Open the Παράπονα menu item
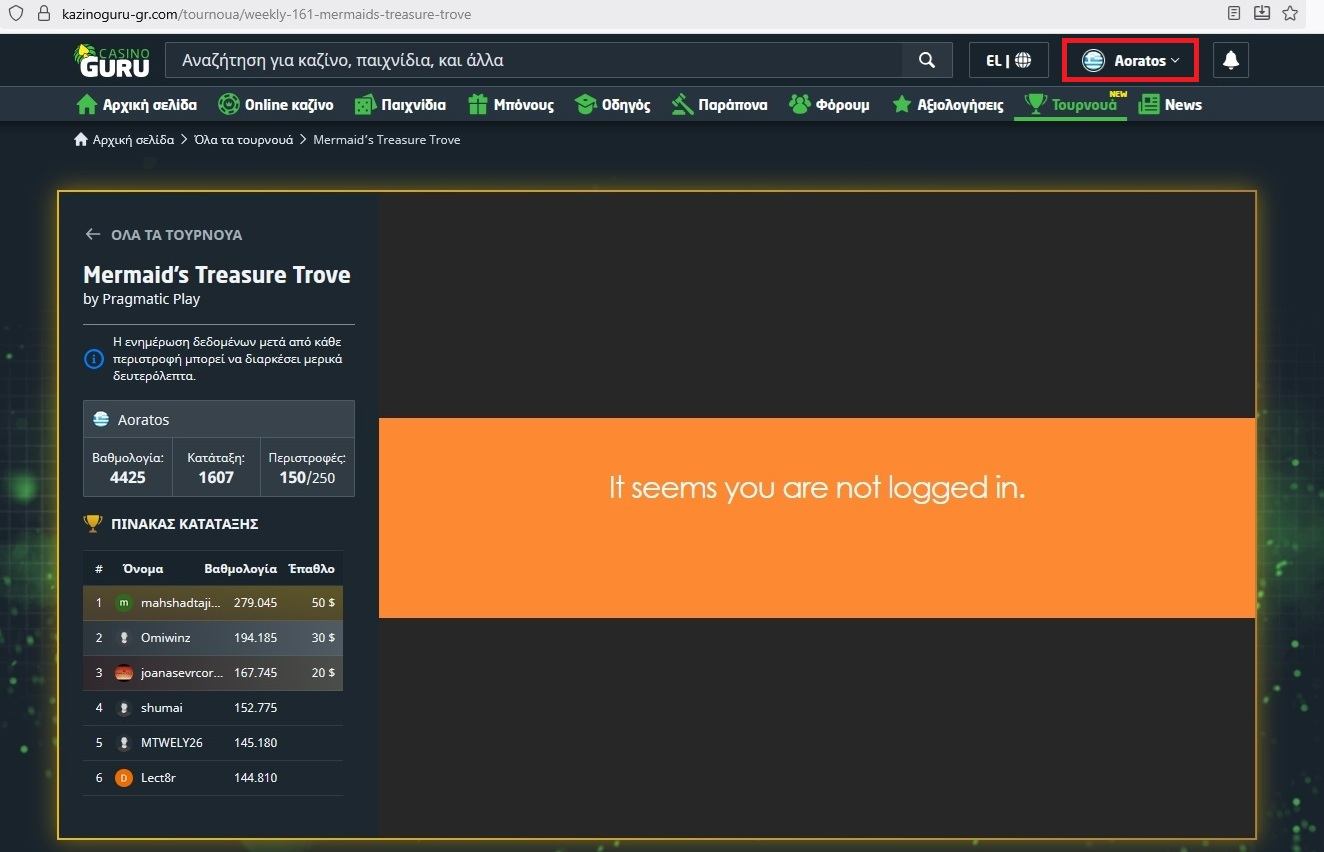The image size is (1324, 852). [720, 105]
